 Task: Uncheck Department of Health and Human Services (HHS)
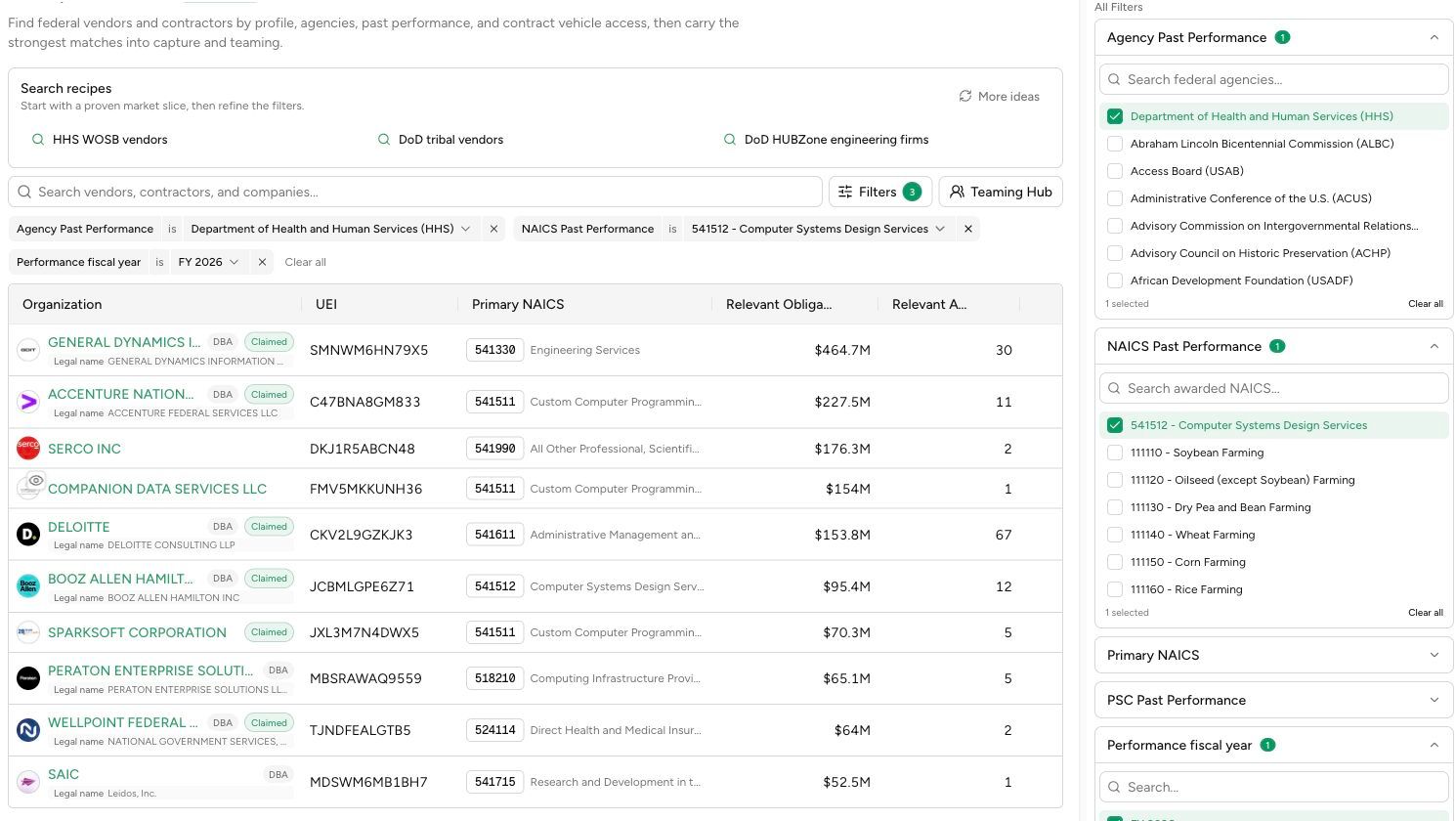1115,116
